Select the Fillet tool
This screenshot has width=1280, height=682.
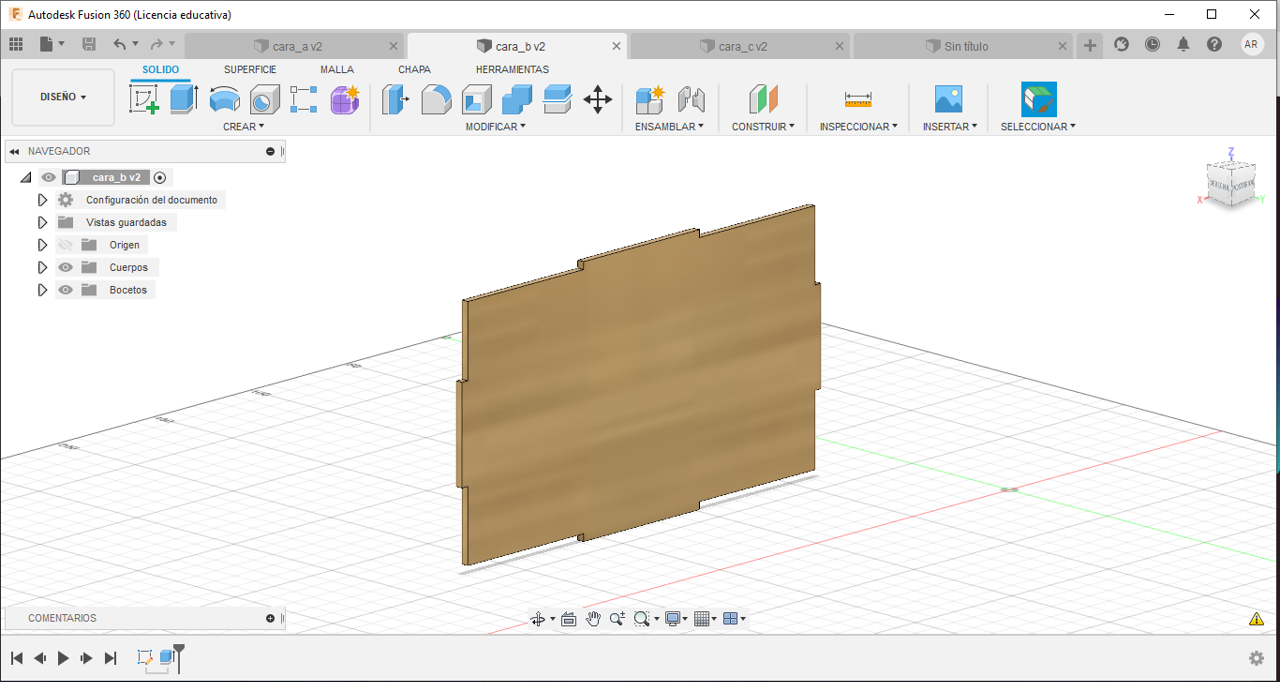(436, 99)
